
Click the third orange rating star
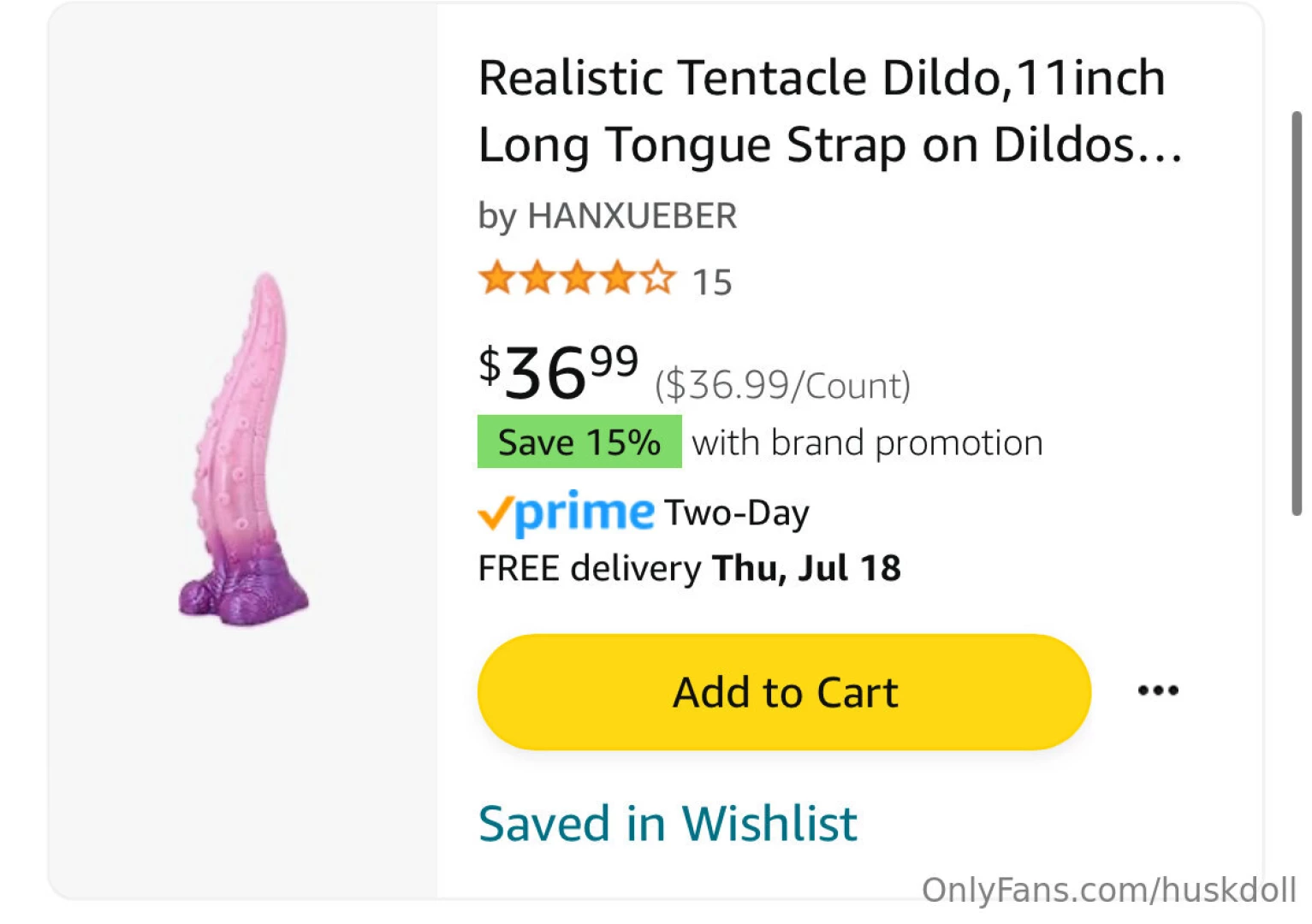(x=578, y=279)
